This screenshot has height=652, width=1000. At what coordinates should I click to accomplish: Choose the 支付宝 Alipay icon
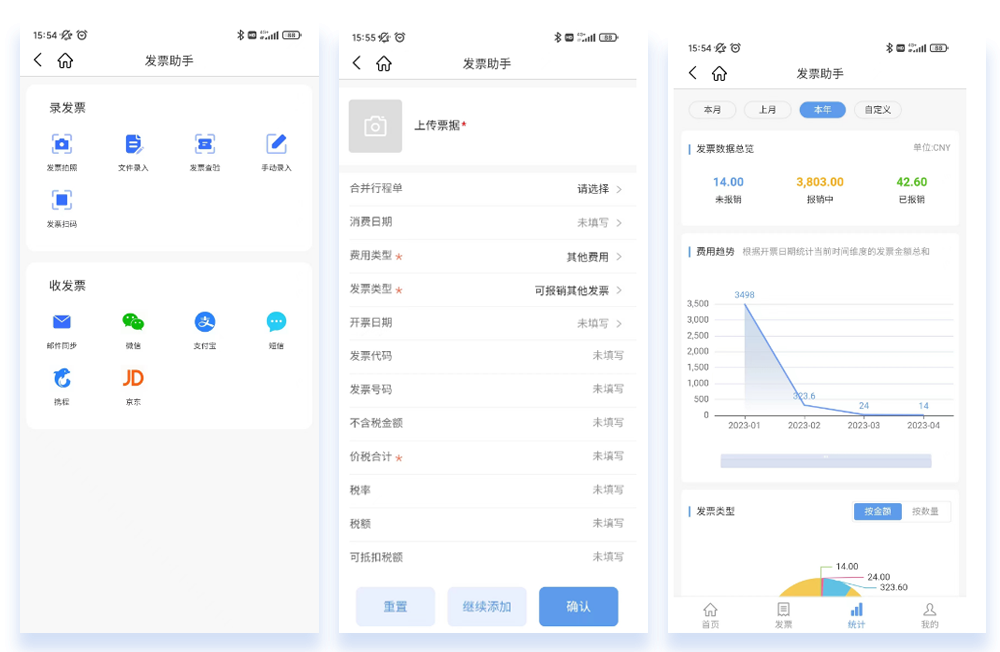[x=205, y=322]
